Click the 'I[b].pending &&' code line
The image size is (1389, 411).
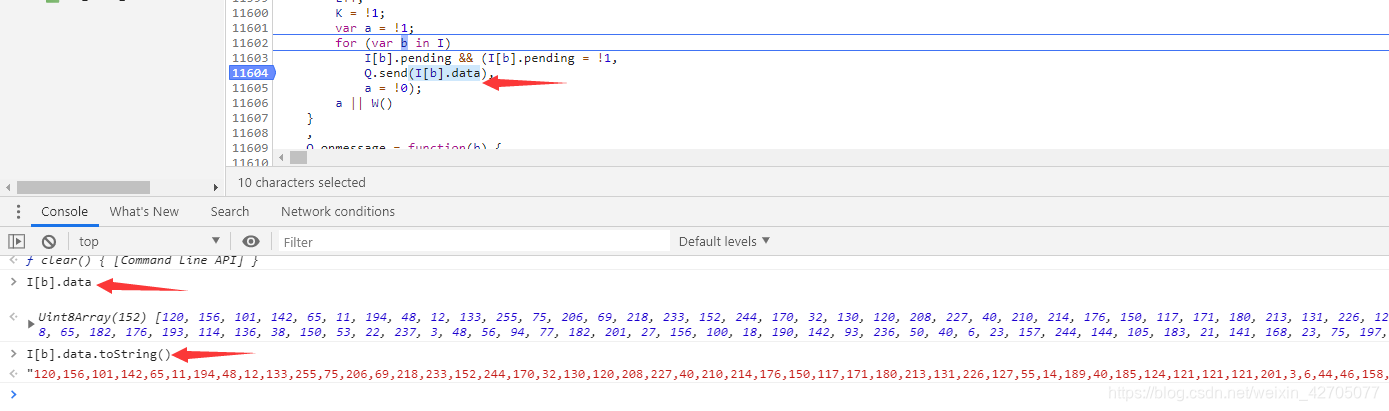coord(491,58)
